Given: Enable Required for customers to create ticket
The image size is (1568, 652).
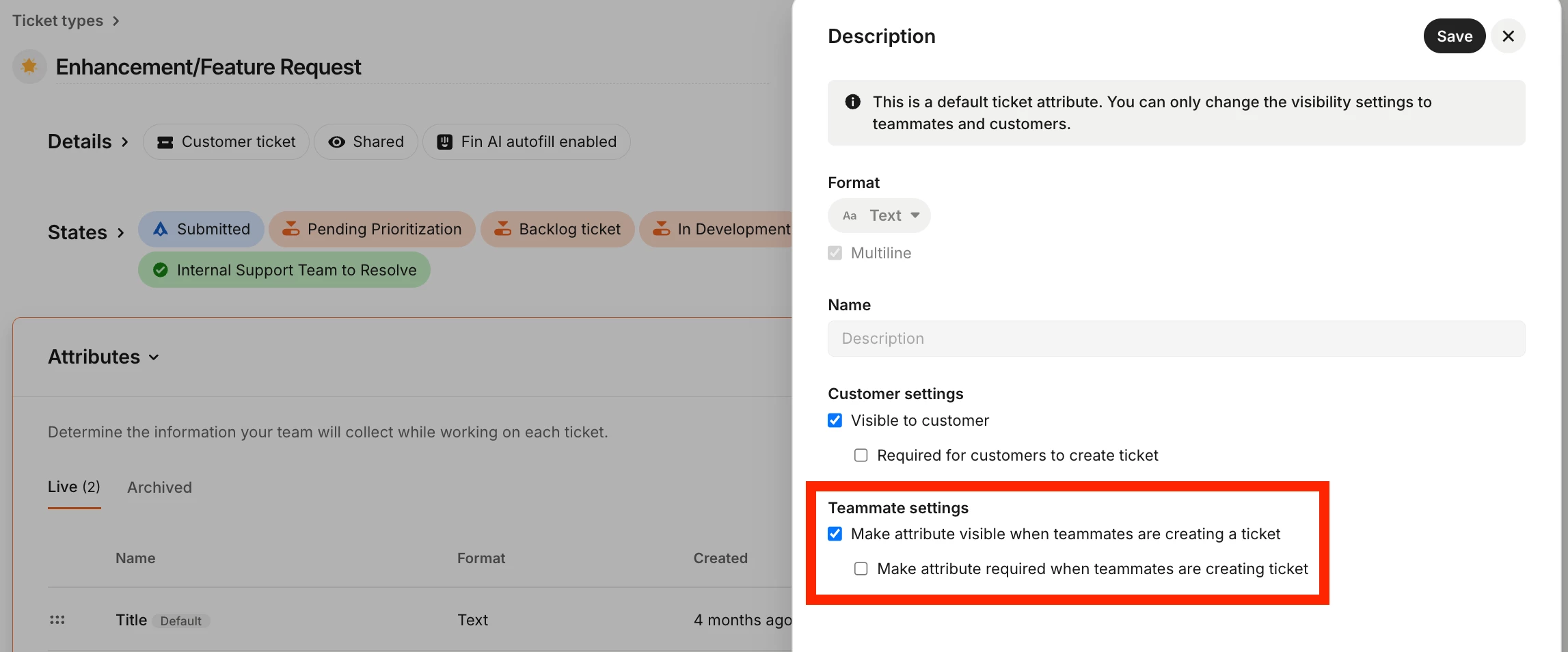Looking at the screenshot, I should [x=861, y=455].
